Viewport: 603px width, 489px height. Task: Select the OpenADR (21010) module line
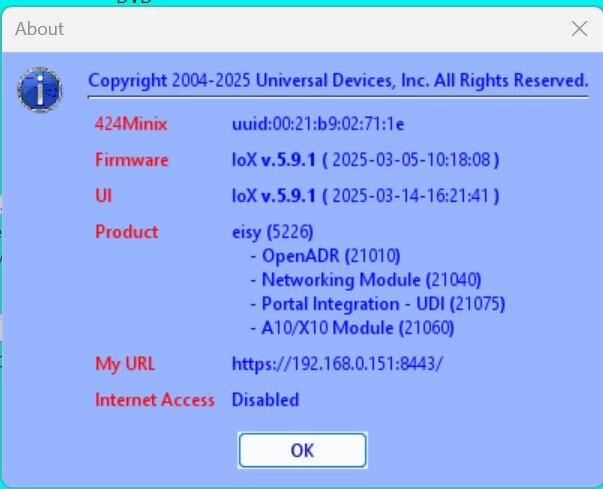click(x=325, y=256)
